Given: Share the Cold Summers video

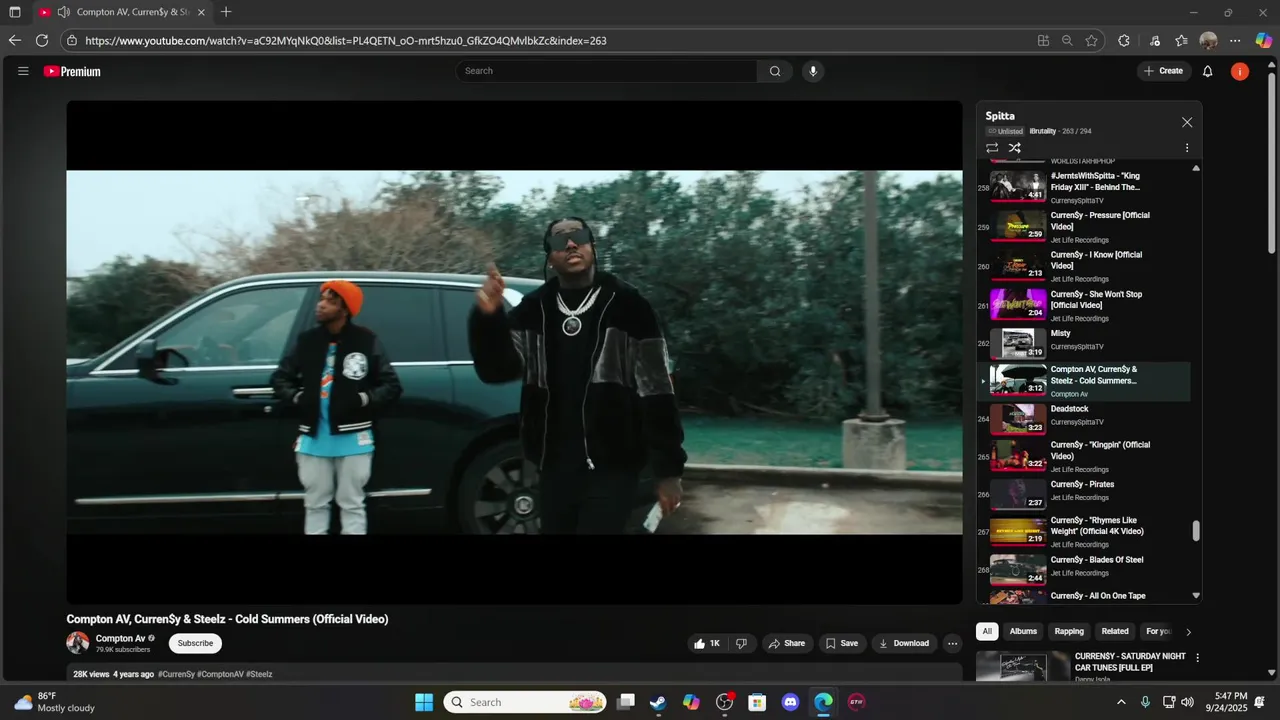Looking at the screenshot, I should (x=787, y=644).
